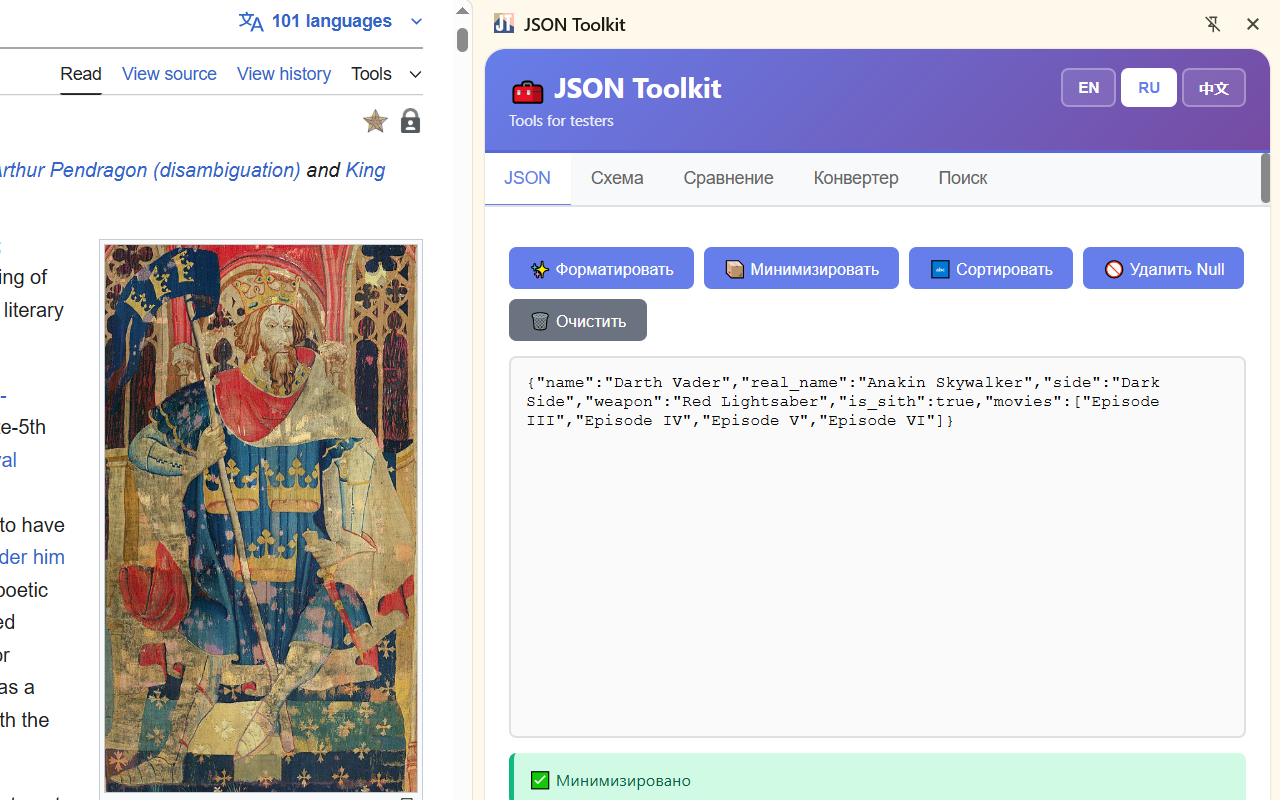Click the Tools for testers subtitle

[x=561, y=121]
